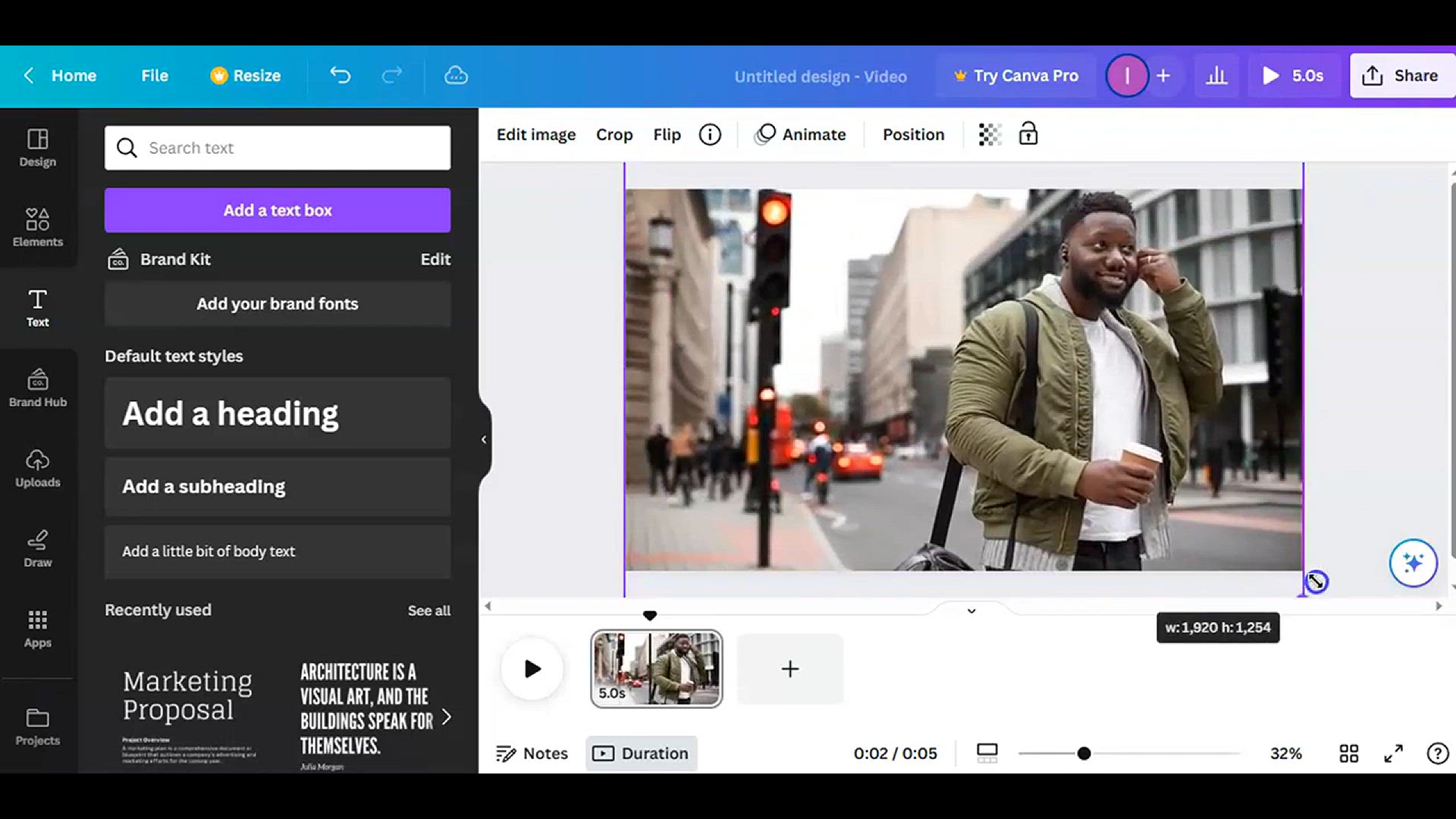Viewport: 1456px width, 819px height.
Task: Click Add your brand fonts
Action: tap(278, 303)
